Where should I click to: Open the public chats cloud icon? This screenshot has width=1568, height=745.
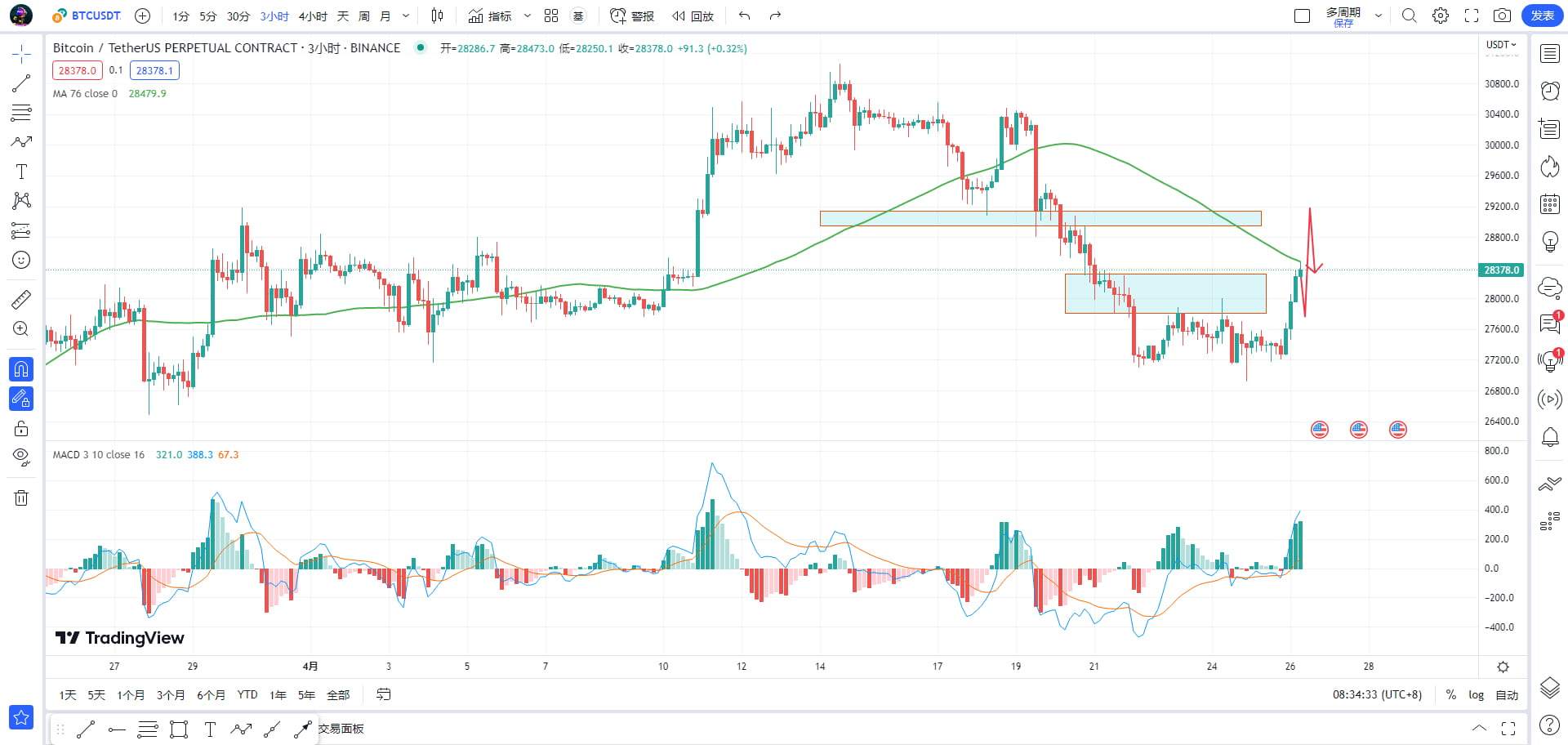coord(1549,288)
